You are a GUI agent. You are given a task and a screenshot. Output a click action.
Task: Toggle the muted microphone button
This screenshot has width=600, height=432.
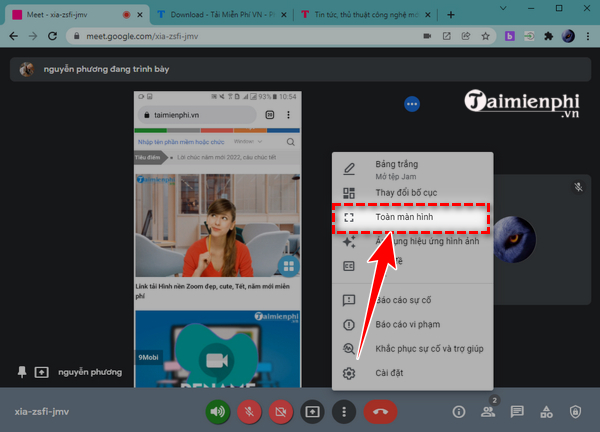tap(249, 412)
